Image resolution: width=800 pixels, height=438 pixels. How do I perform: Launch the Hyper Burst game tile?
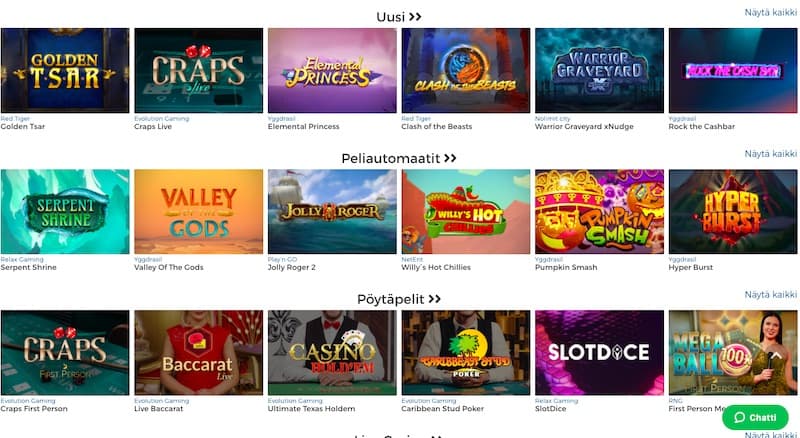pos(733,211)
